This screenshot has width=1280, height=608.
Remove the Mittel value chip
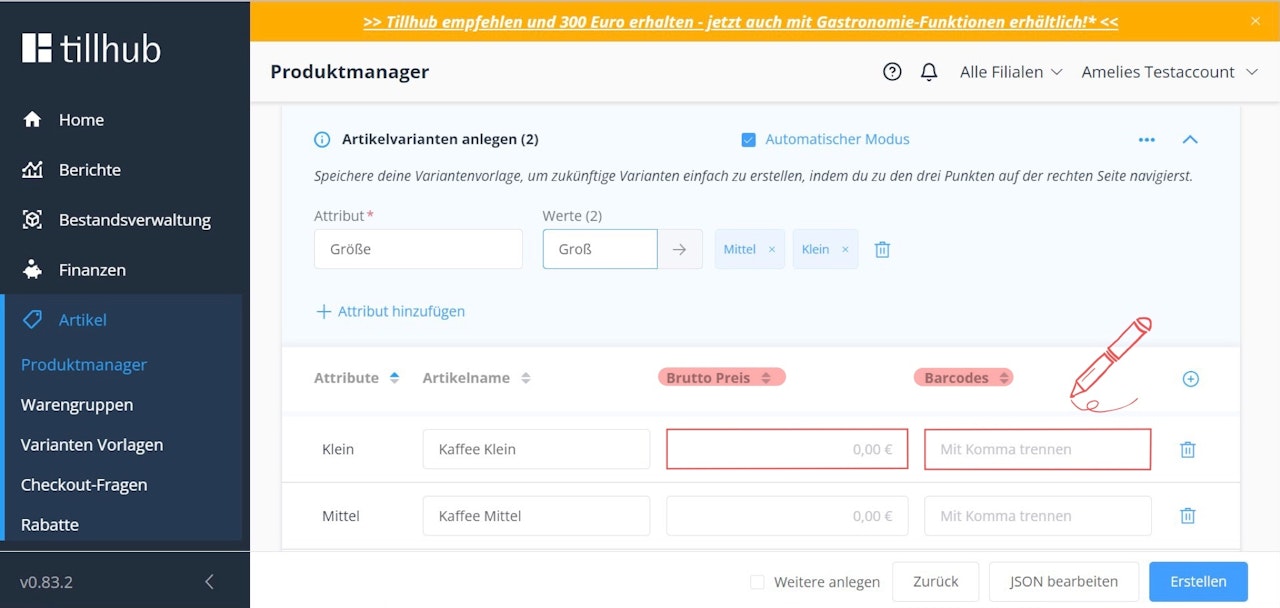pyautogui.click(x=770, y=248)
